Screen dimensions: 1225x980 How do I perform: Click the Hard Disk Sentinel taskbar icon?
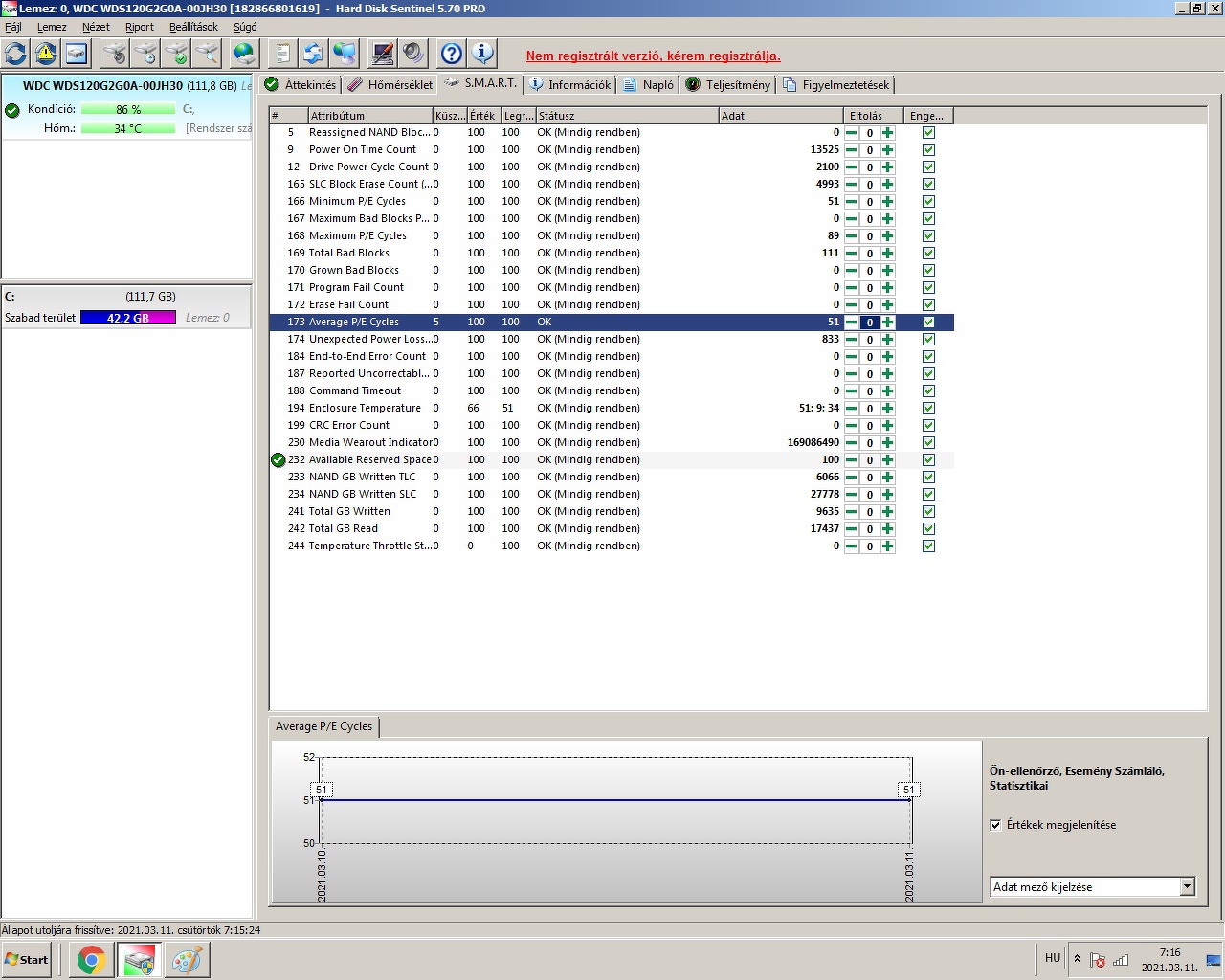pos(139,960)
